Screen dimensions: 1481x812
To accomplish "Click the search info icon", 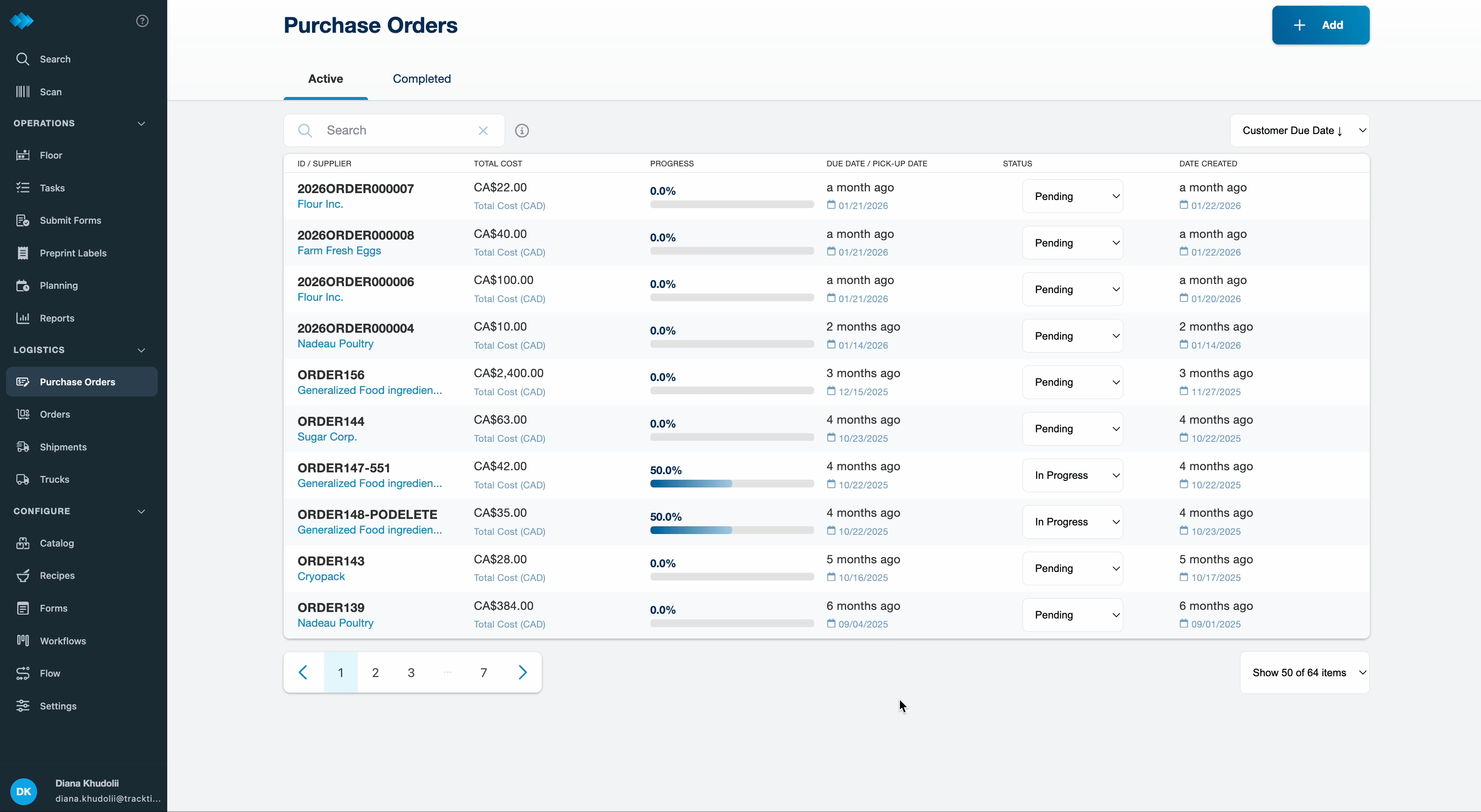I will [x=522, y=131].
